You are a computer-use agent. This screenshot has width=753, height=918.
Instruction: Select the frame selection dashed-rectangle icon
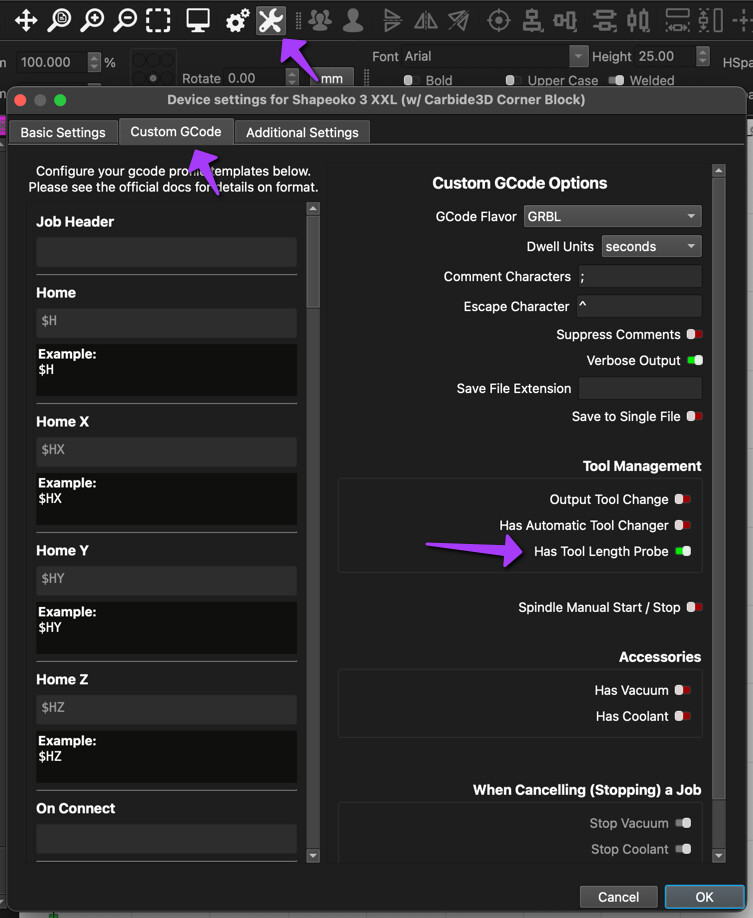pyautogui.click(x=158, y=20)
